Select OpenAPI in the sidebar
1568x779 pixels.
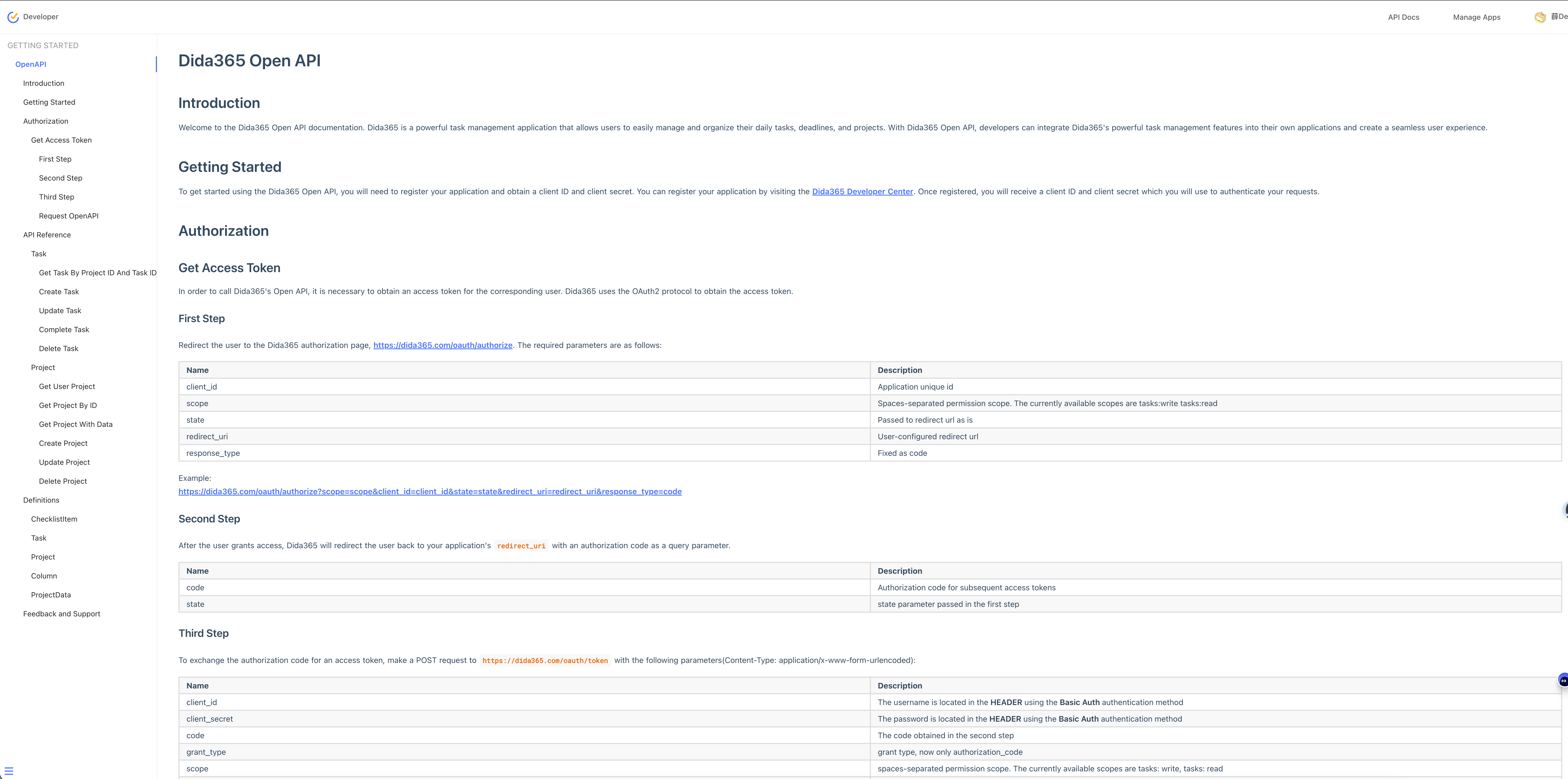coord(31,64)
